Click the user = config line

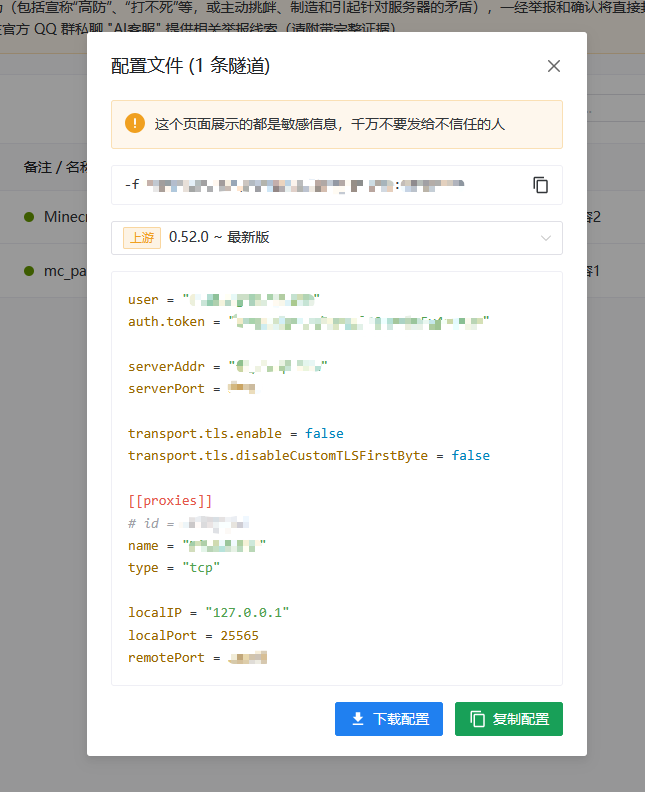pyautogui.click(x=224, y=300)
